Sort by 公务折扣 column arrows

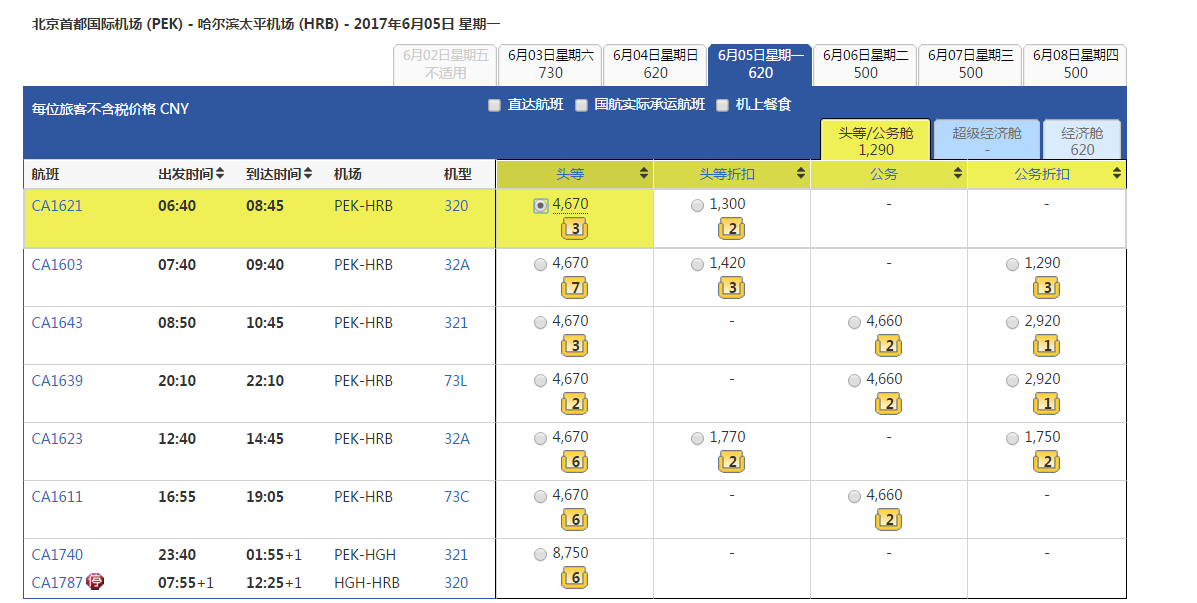tap(1118, 173)
